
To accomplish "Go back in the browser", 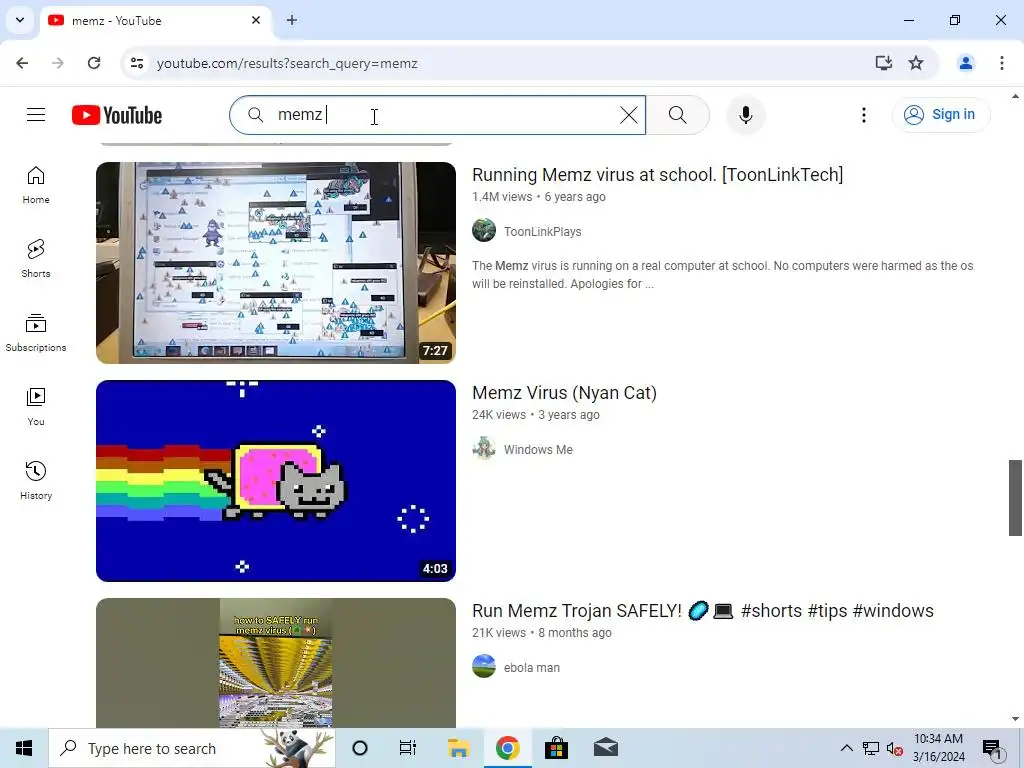I will tap(22, 63).
